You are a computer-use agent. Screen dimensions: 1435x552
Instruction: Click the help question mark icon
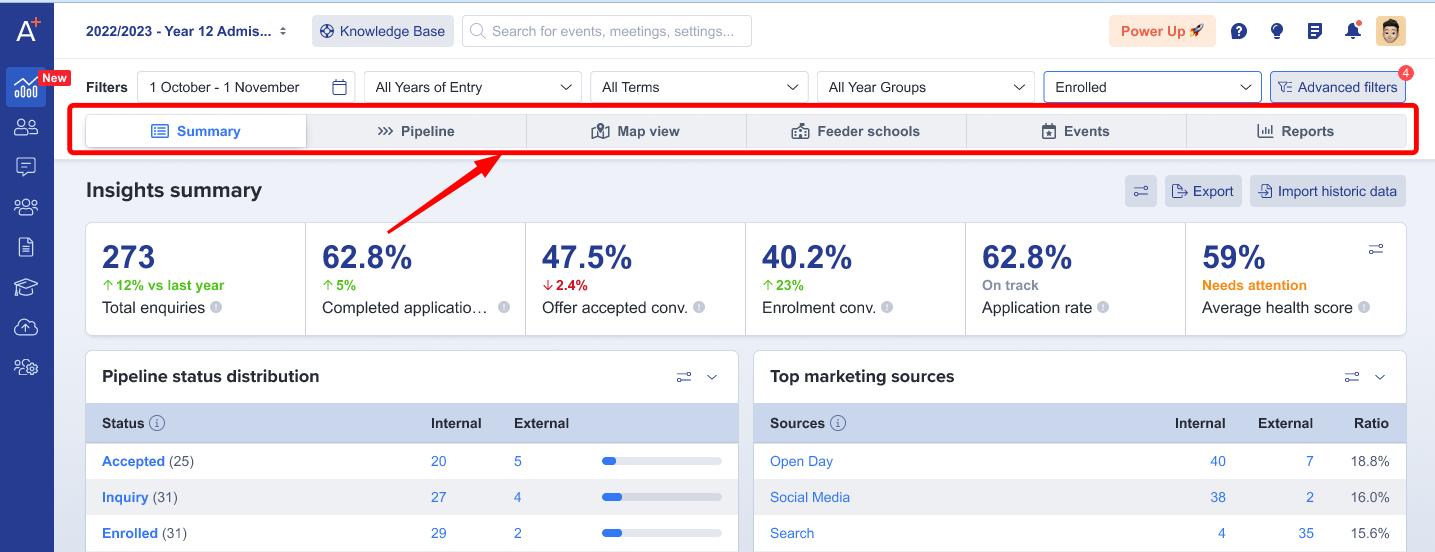click(1238, 31)
